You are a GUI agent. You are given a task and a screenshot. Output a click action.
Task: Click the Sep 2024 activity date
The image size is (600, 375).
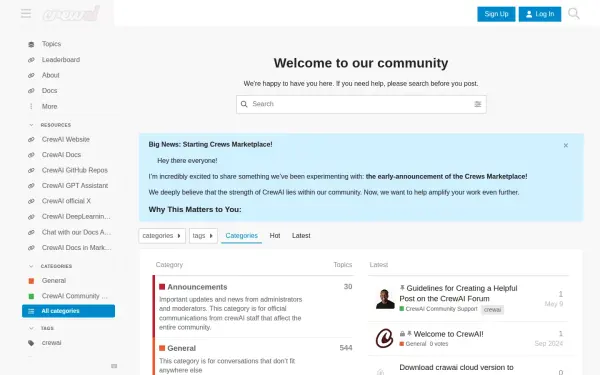click(549, 344)
